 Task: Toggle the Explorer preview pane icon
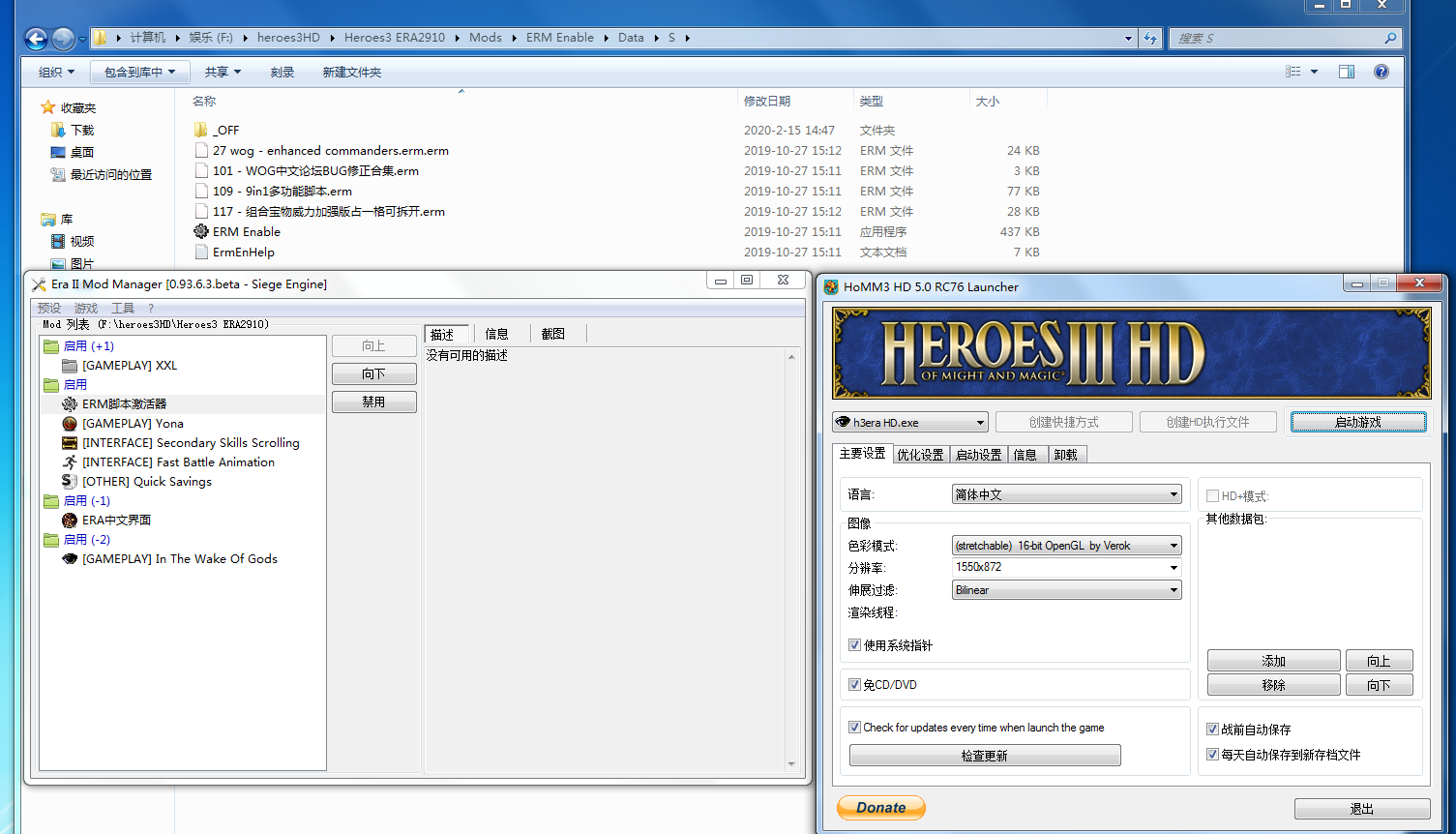coord(1346,72)
